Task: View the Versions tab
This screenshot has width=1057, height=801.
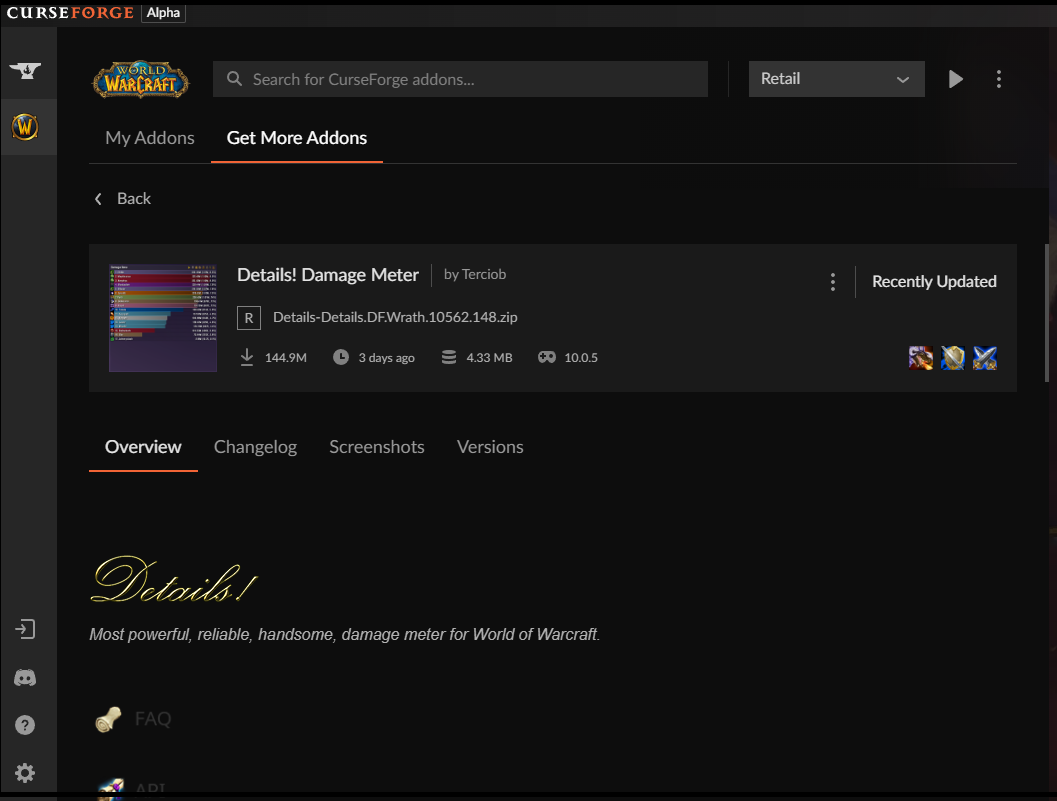Action: click(x=490, y=447)
